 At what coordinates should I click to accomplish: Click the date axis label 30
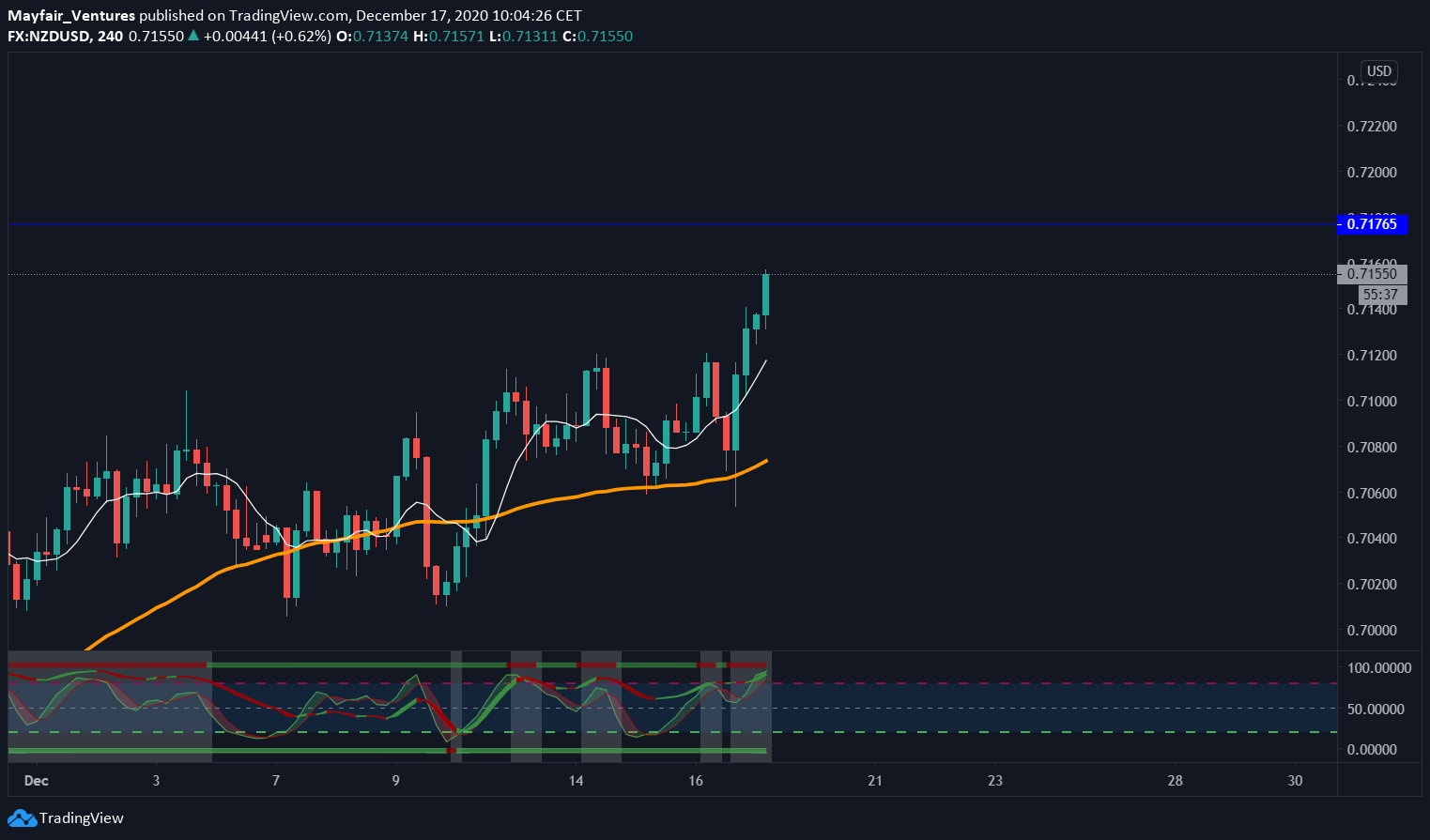(1296, 780)
